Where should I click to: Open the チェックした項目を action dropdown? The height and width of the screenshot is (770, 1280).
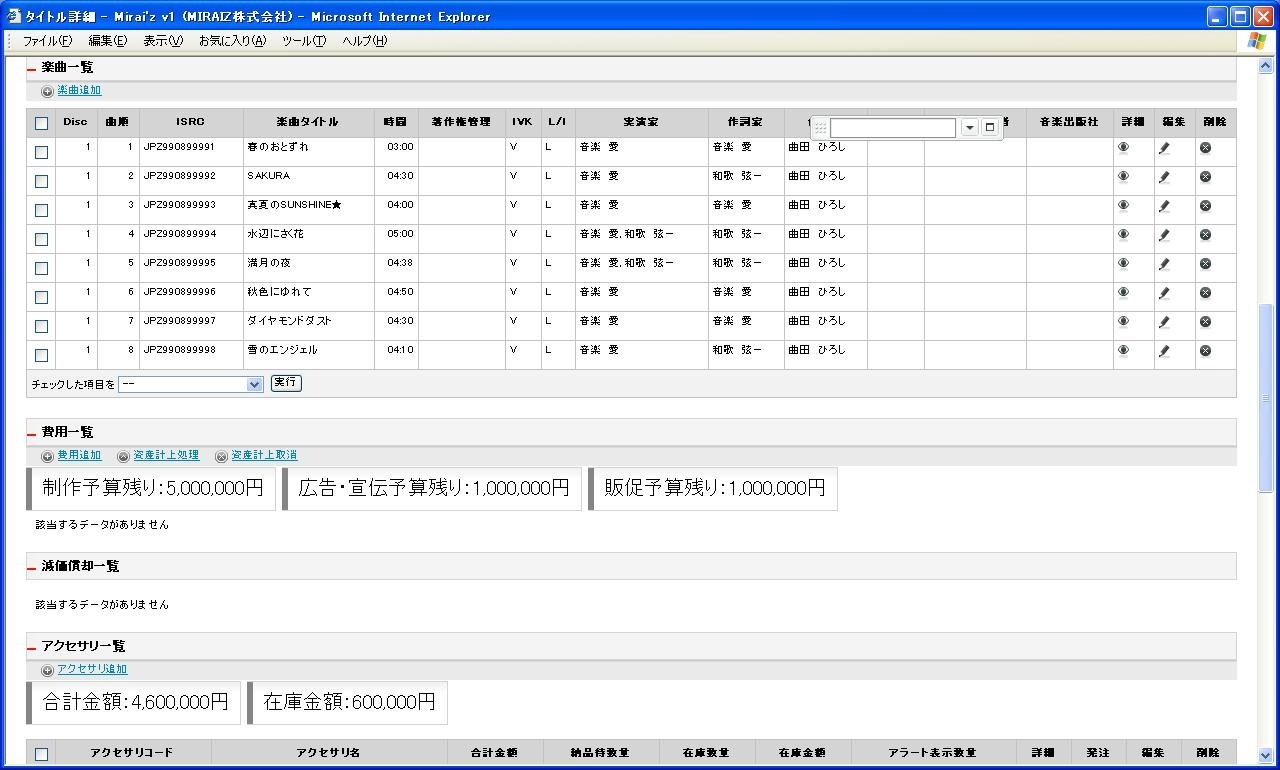(x=190, y=384)
